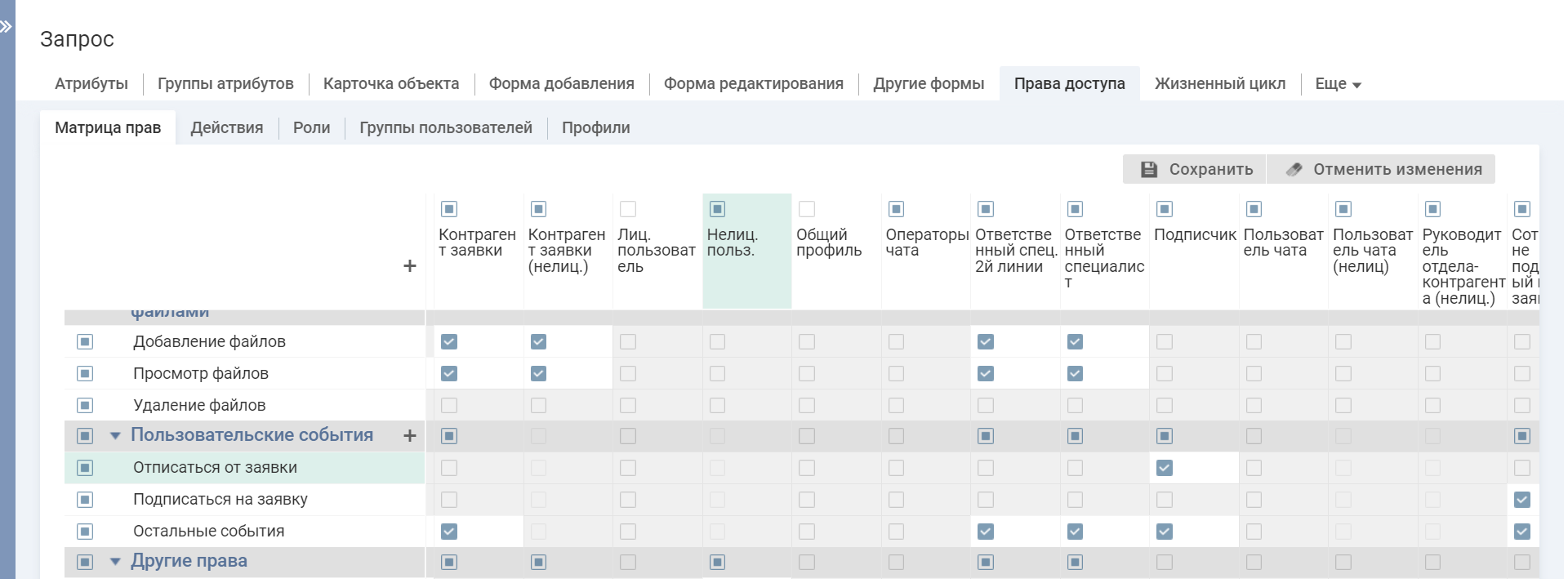
Task: Expand the collapsed left sidebar chevron
Action: click(7, 27)
